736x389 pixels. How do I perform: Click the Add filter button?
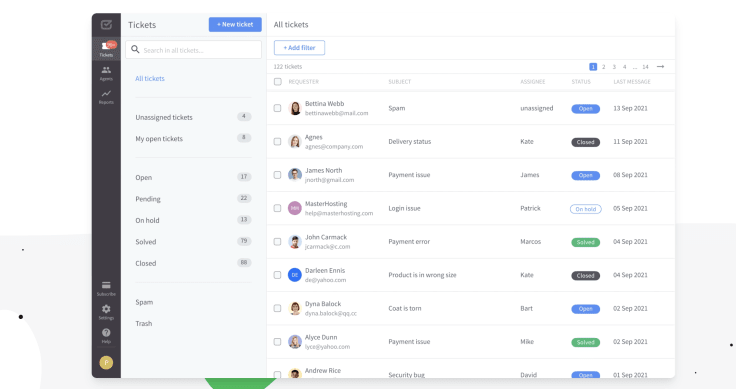(x=299, y=47)
